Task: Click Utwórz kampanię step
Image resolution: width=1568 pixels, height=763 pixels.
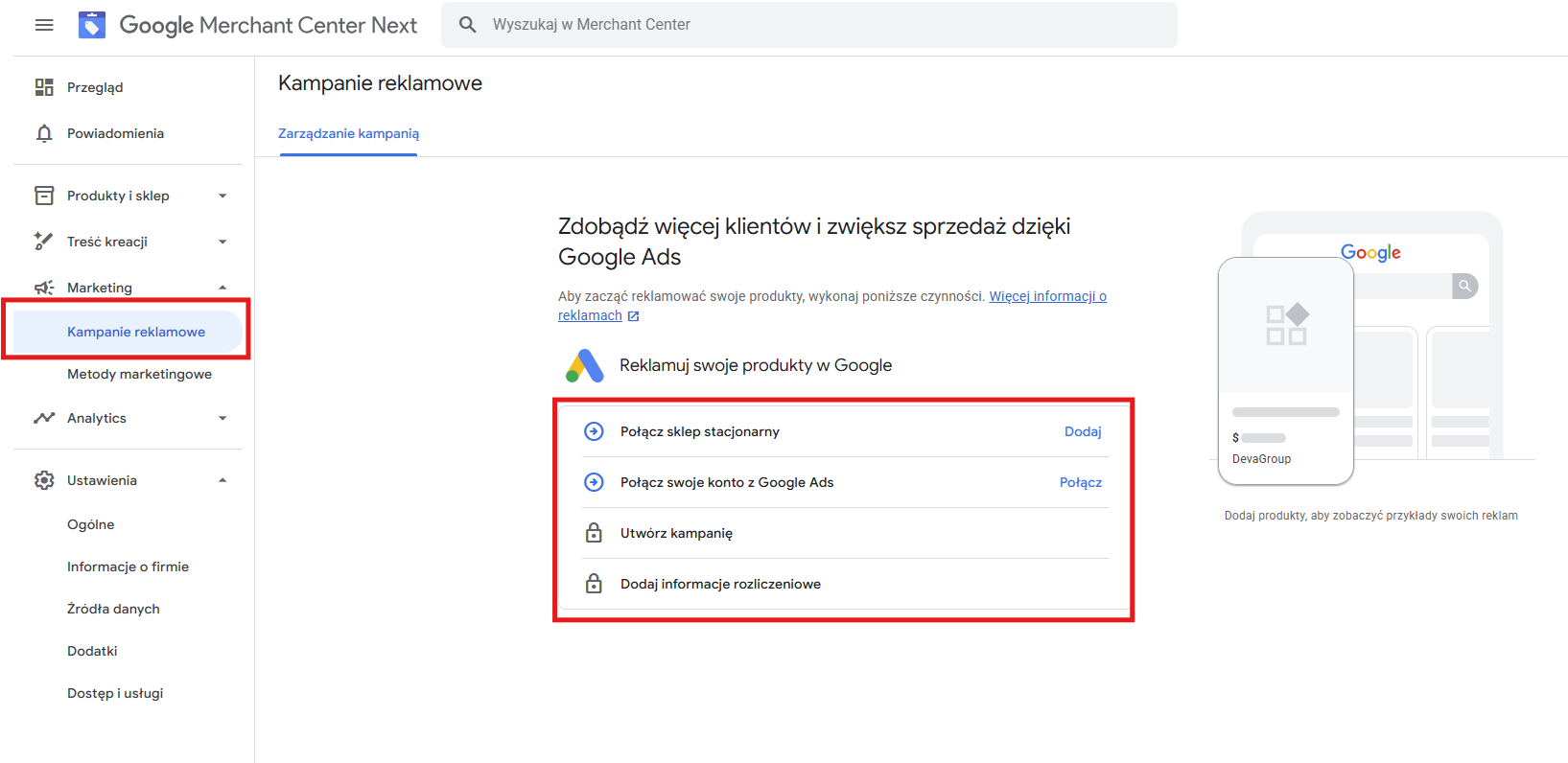Action: point(676,533)
